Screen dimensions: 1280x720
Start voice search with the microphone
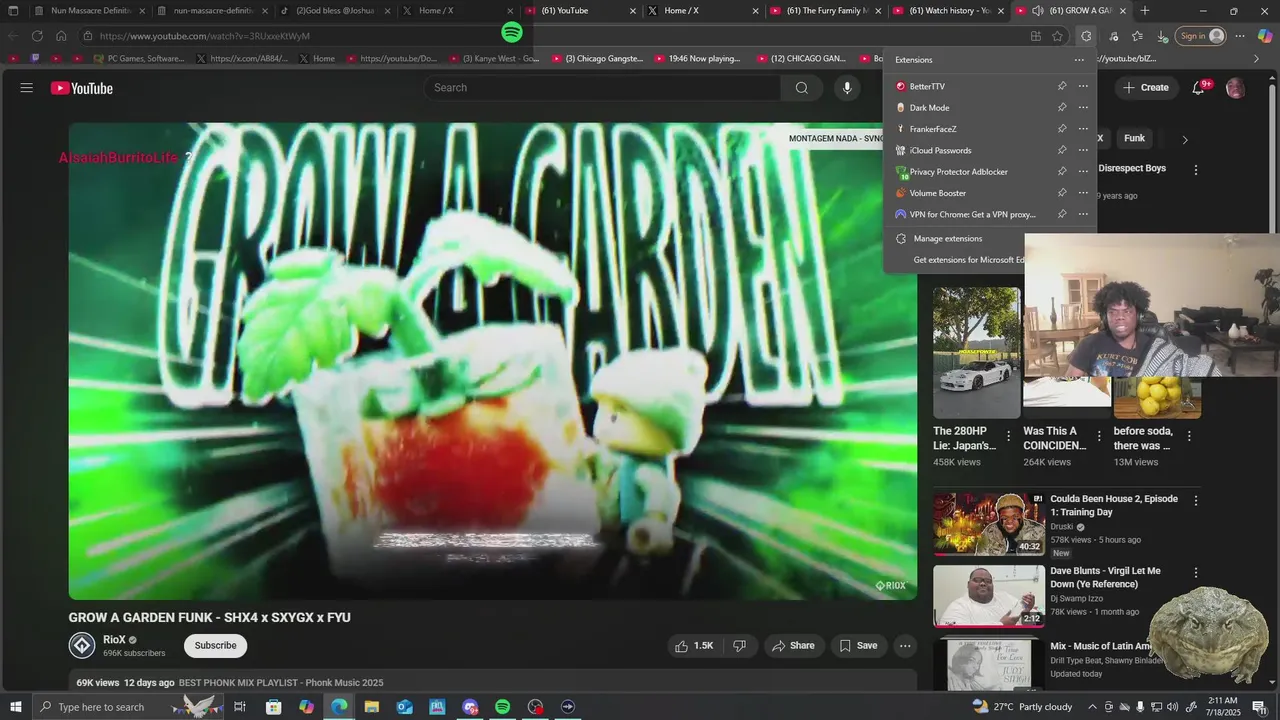[x=847, y=88]
